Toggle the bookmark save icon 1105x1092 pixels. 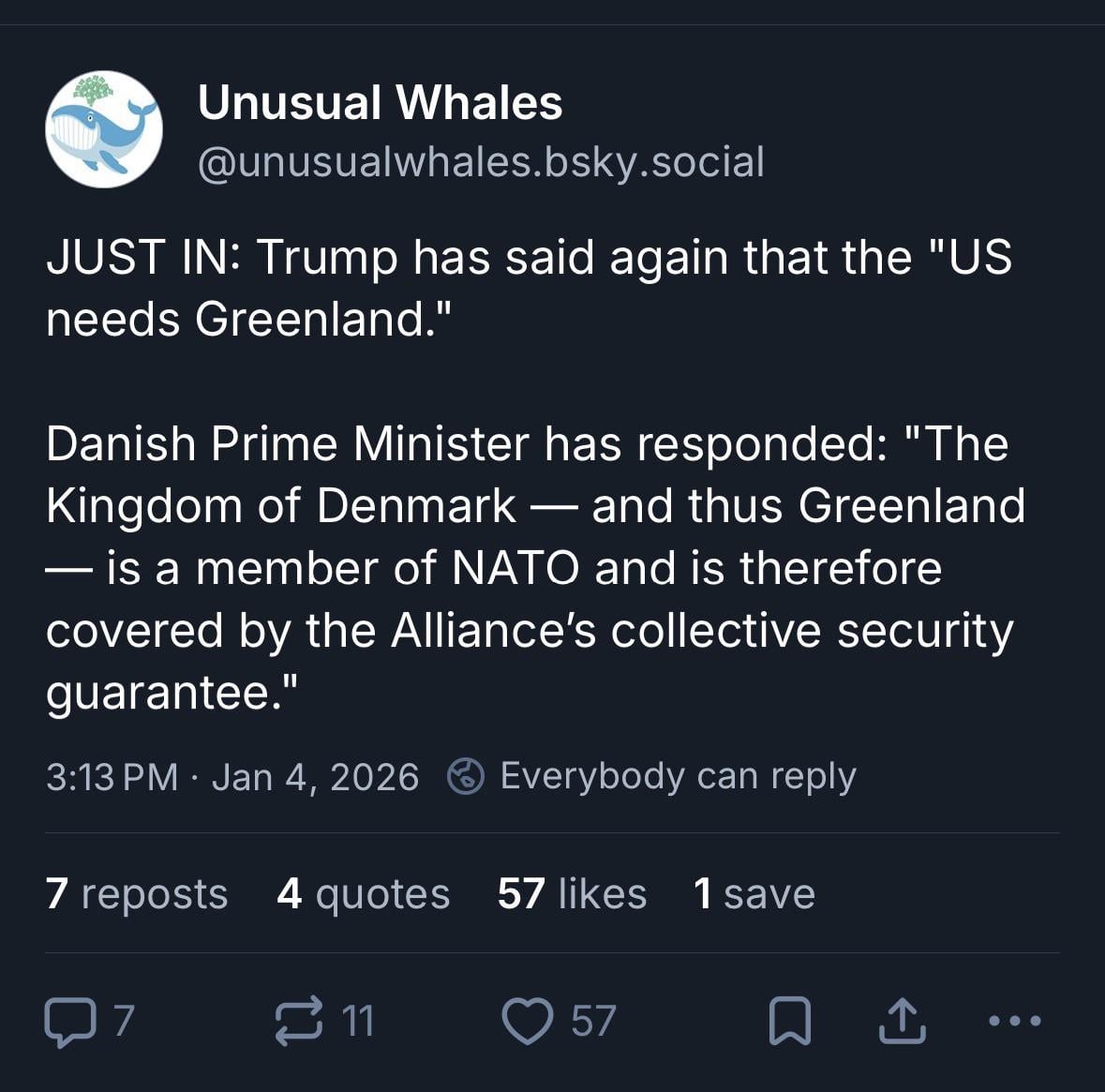click(789, 1022)
